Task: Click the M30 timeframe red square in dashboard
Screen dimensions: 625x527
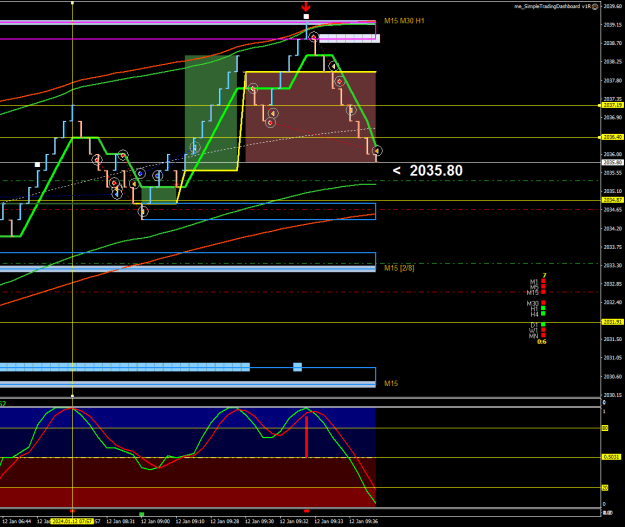Action: click(x=543, y=303)
